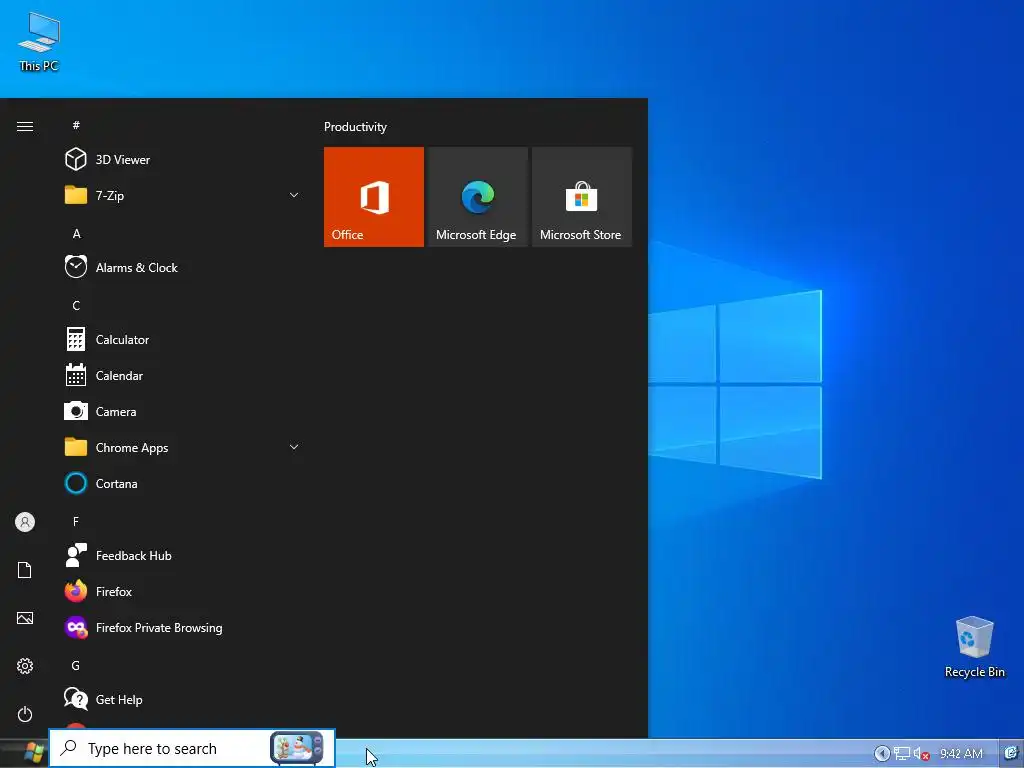Open 3D Viewer from the app list
Image resolution: width=1024 pixels, height=768 pixels.
tap(182, 159)
